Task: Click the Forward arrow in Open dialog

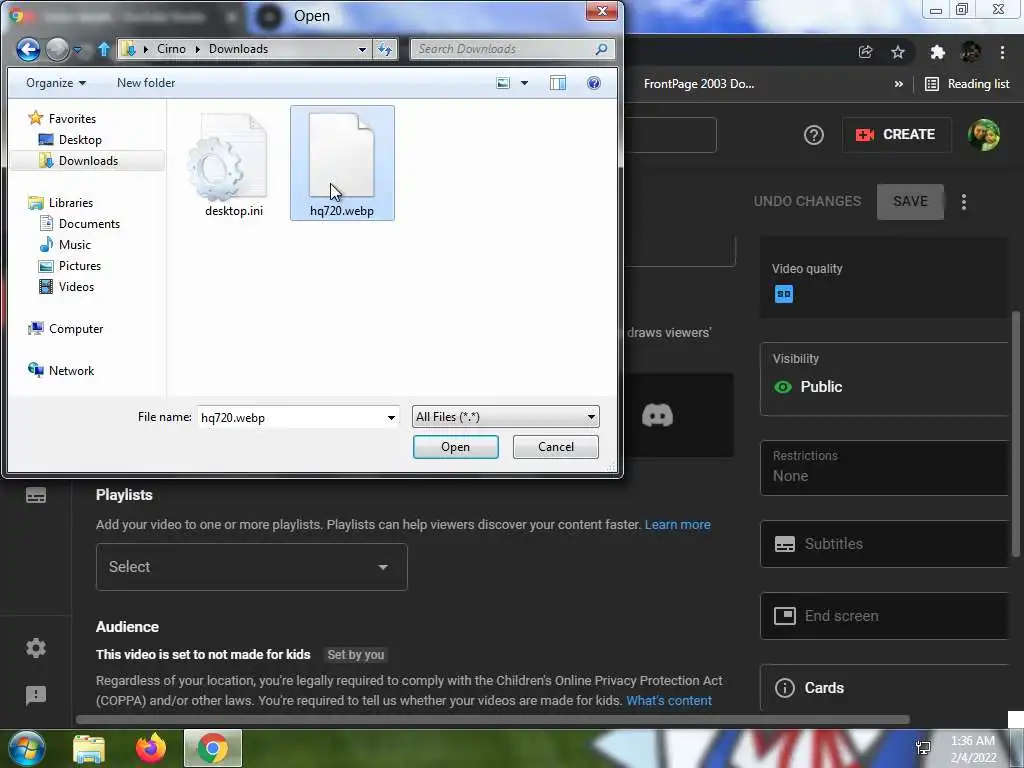Action: tap(57, 49)
